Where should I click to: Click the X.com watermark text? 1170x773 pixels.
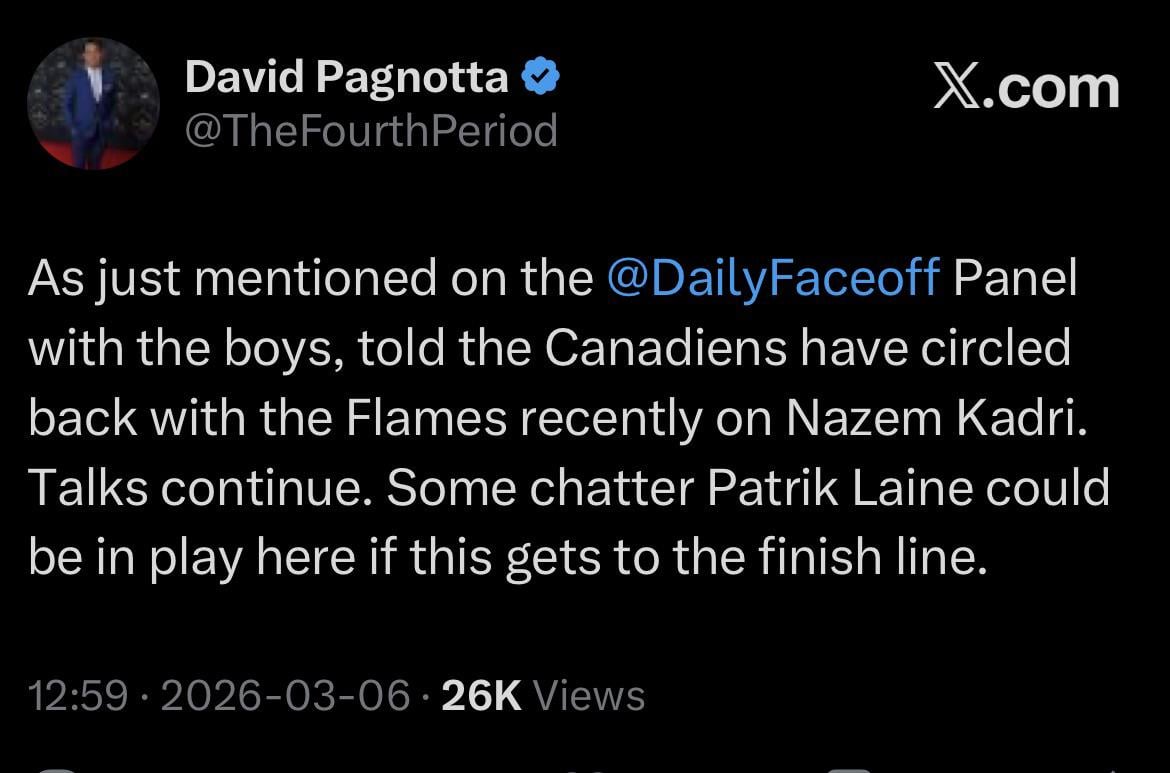(x=1025, y=87)
